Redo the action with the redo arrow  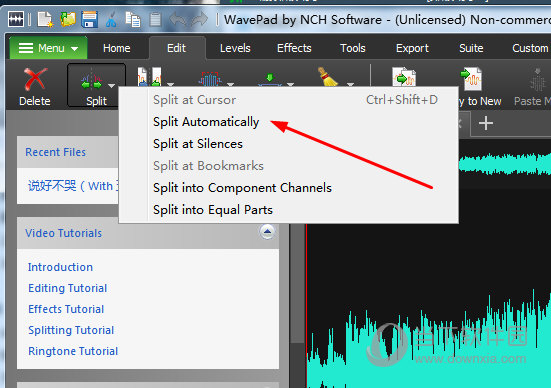click(x=200, y=19)
